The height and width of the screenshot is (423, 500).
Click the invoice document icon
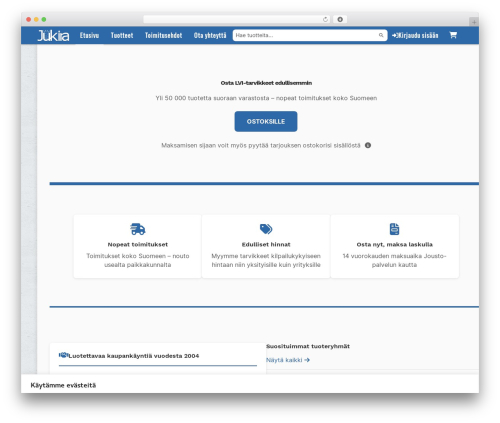click(394, 229)
